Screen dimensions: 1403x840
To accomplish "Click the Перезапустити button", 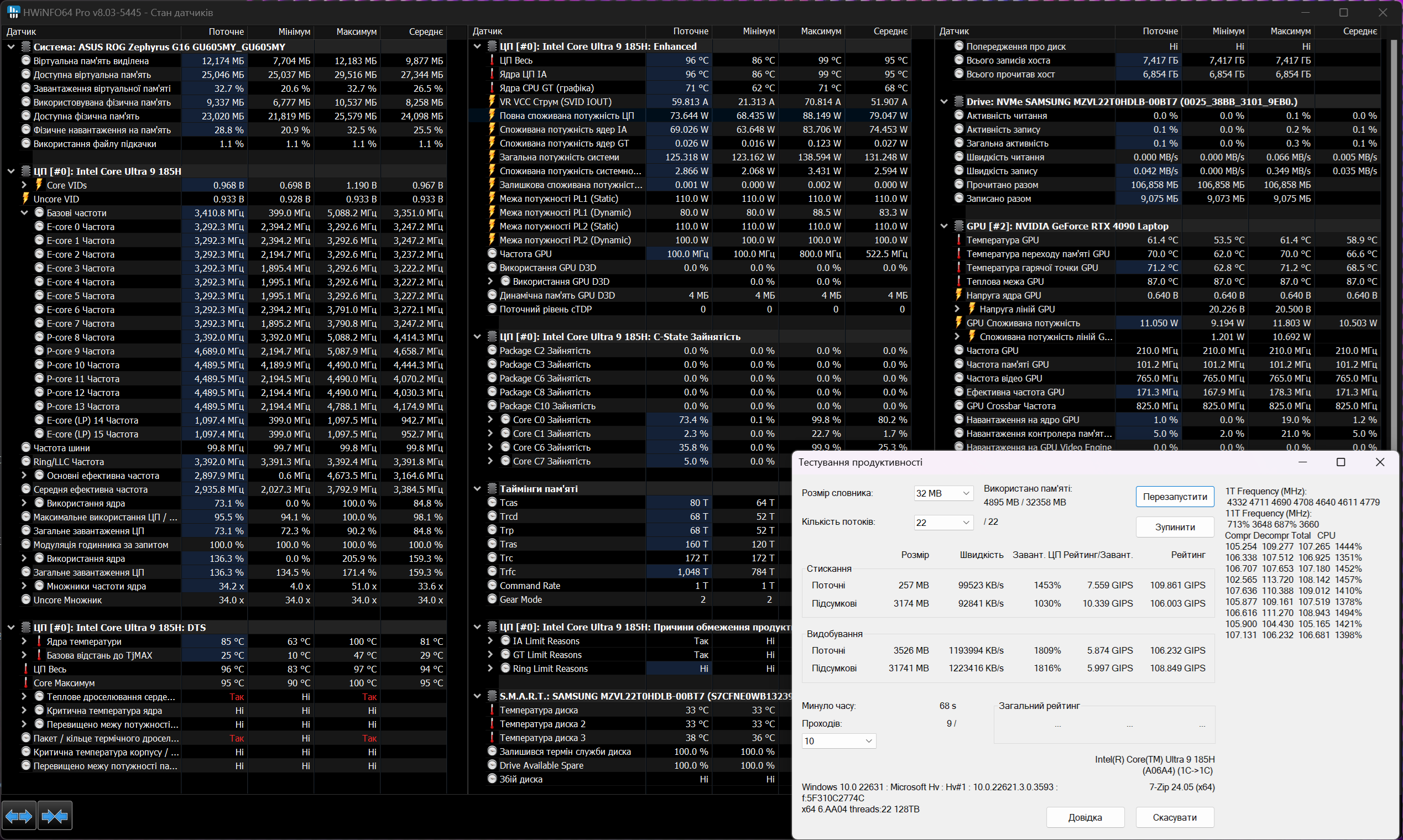I will (x=1175, y=497).
